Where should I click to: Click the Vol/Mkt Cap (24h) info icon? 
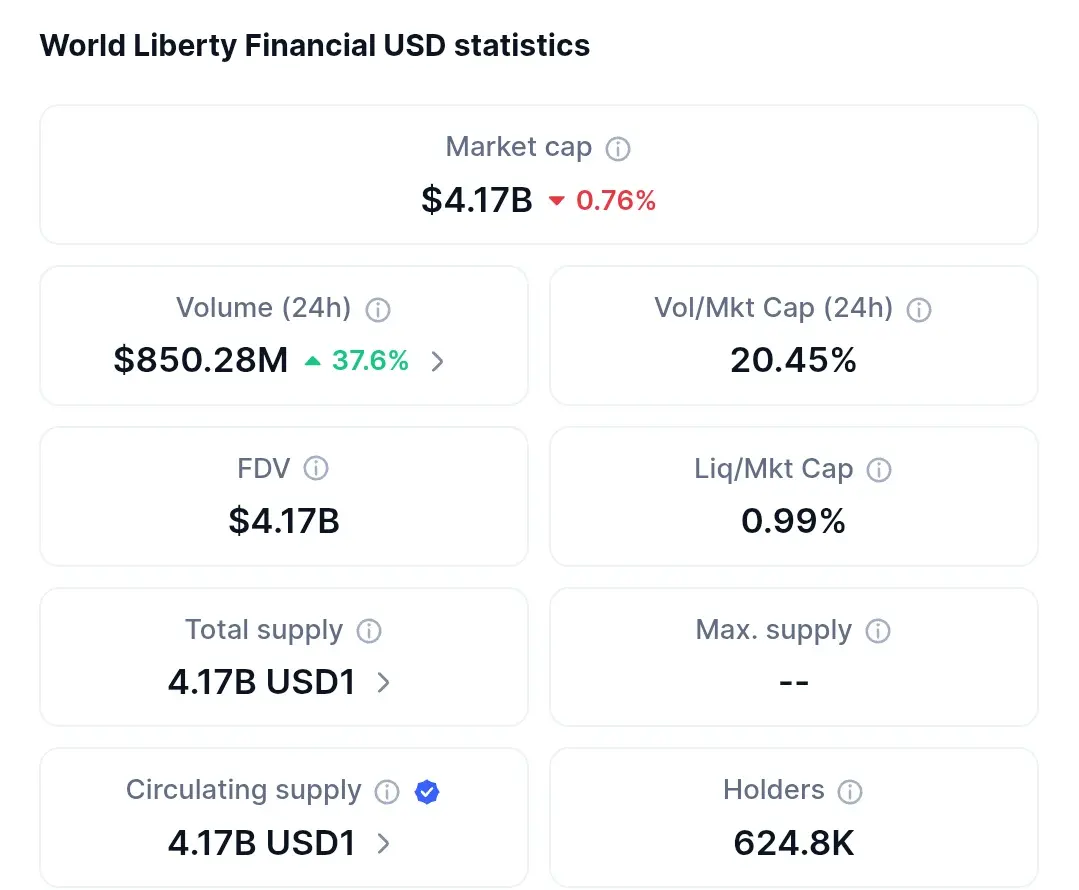click(919, 310)
